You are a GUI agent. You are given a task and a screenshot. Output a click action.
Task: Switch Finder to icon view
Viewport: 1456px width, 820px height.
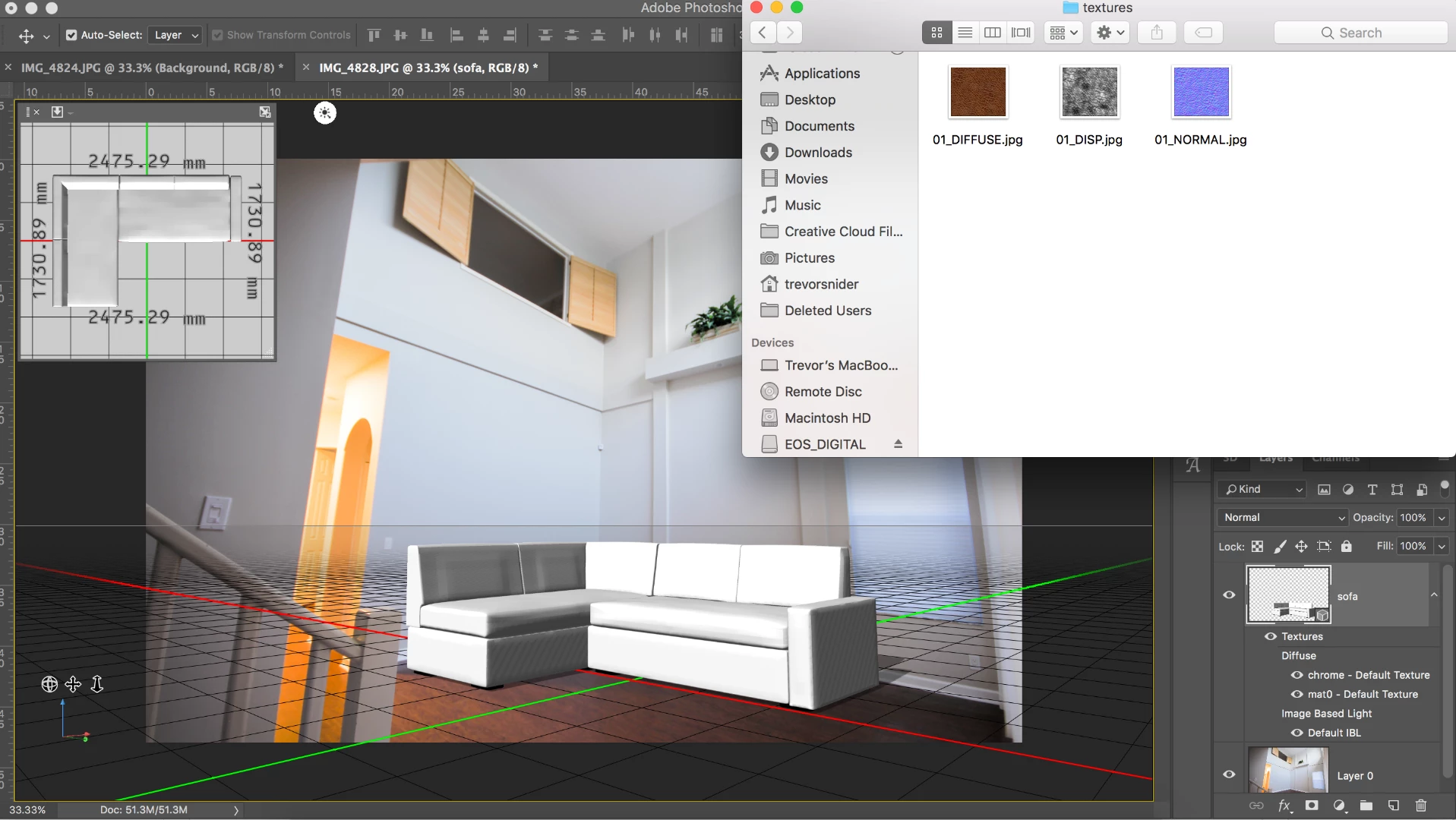coord(936,33)
